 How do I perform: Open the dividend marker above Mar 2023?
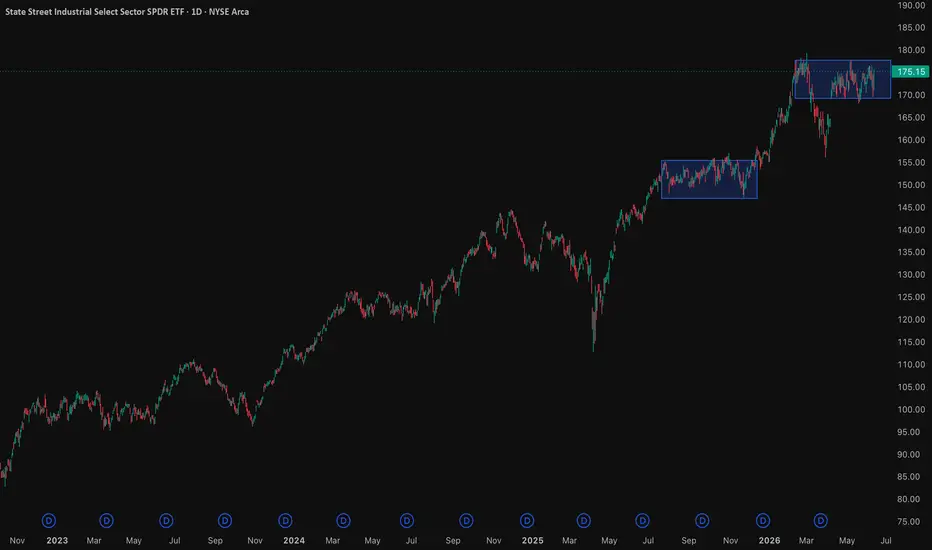pos(106,521)
